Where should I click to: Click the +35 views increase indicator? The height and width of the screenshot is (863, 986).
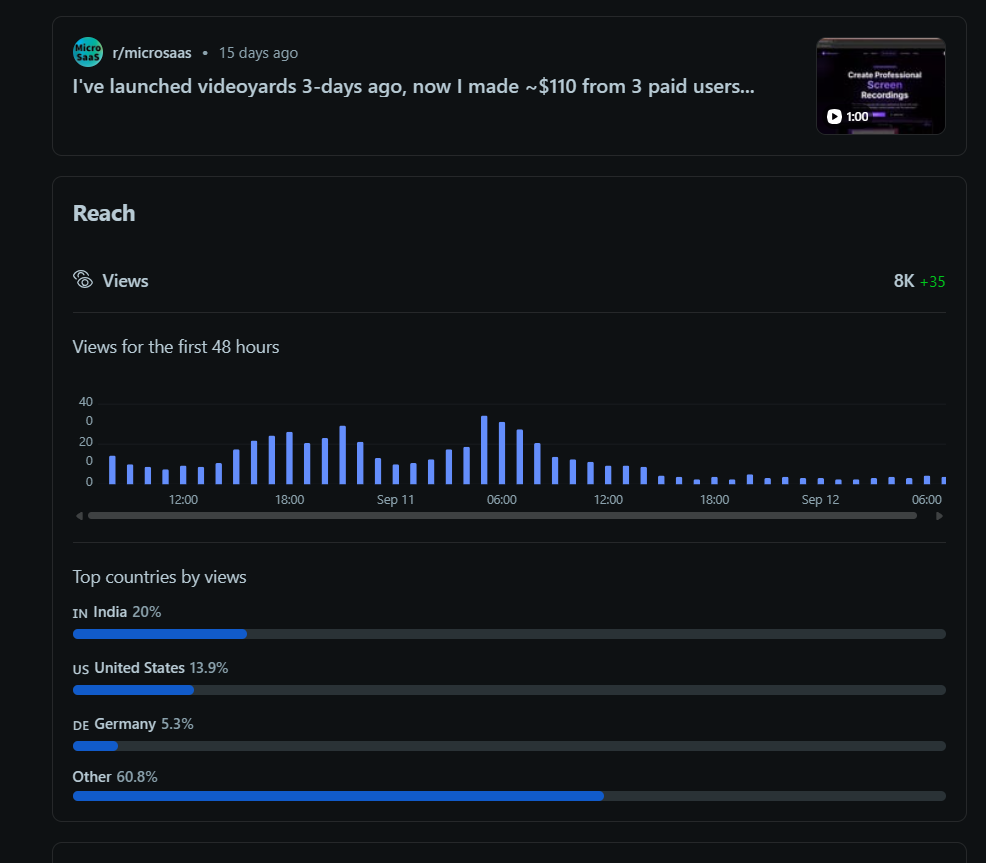[932, 282]
